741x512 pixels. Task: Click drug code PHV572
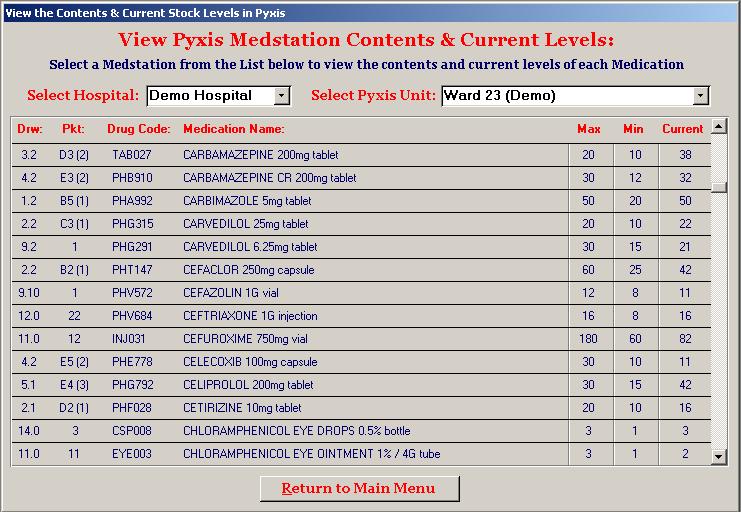pyautogui.click(x=132, y=293)
